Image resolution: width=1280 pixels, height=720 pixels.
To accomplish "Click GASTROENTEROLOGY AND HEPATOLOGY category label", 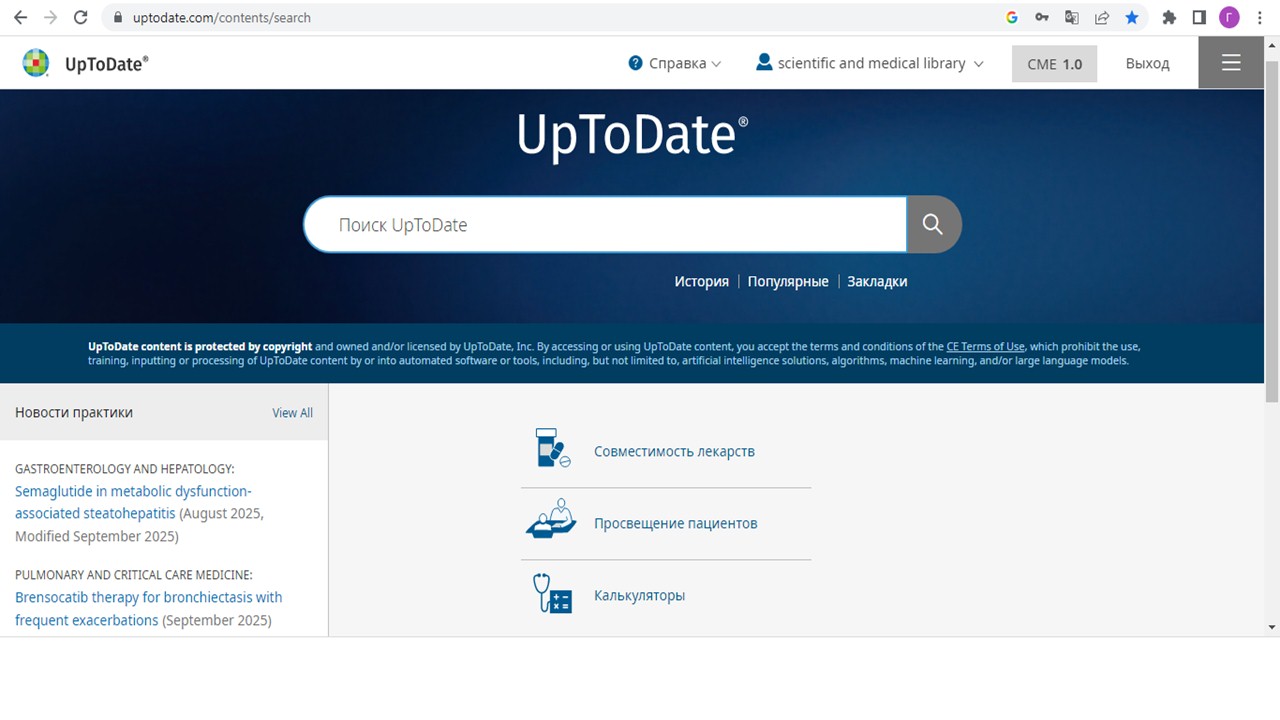I will (x=125, y=468).
